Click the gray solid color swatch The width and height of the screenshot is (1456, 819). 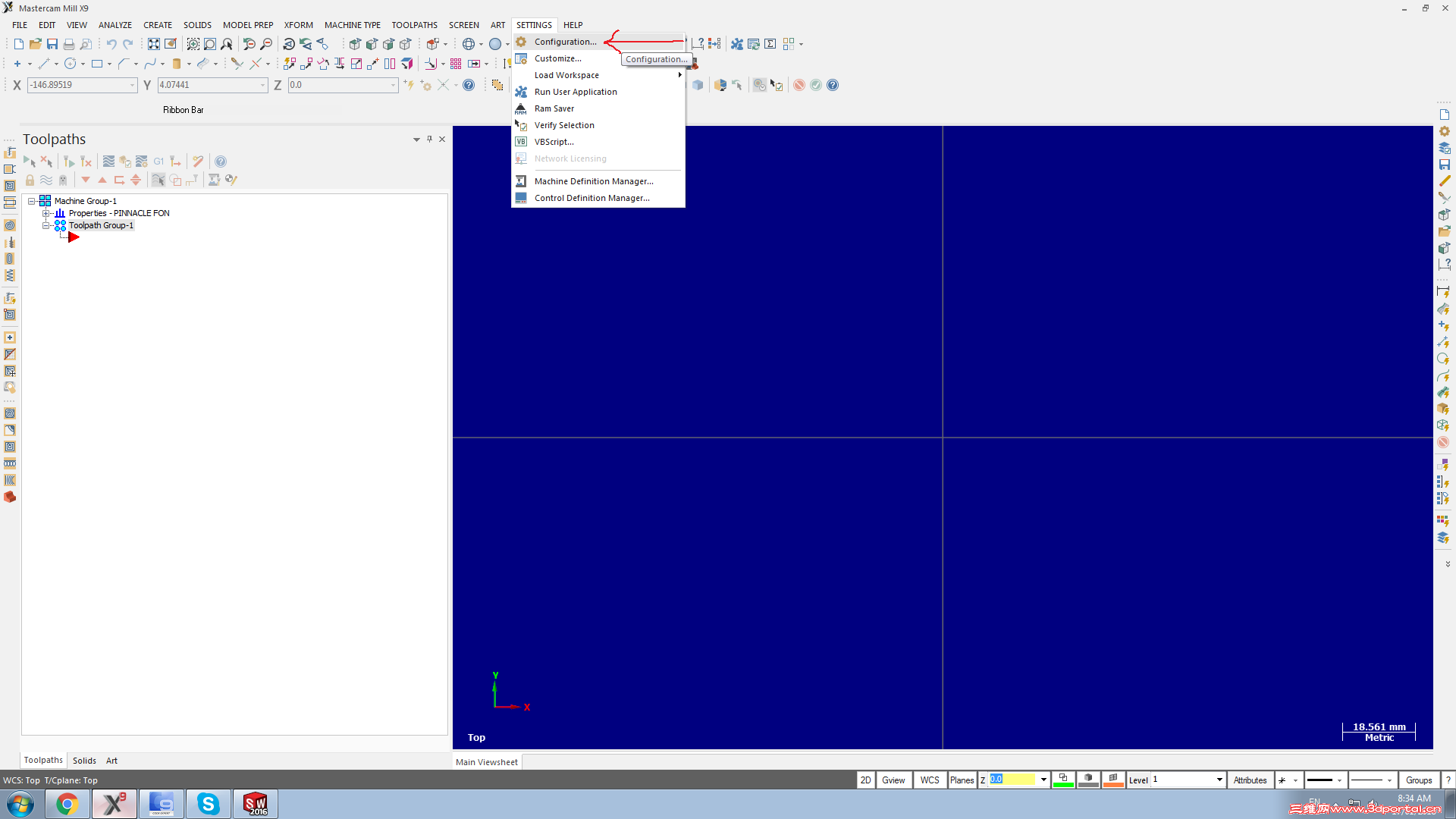(1088, 780)
